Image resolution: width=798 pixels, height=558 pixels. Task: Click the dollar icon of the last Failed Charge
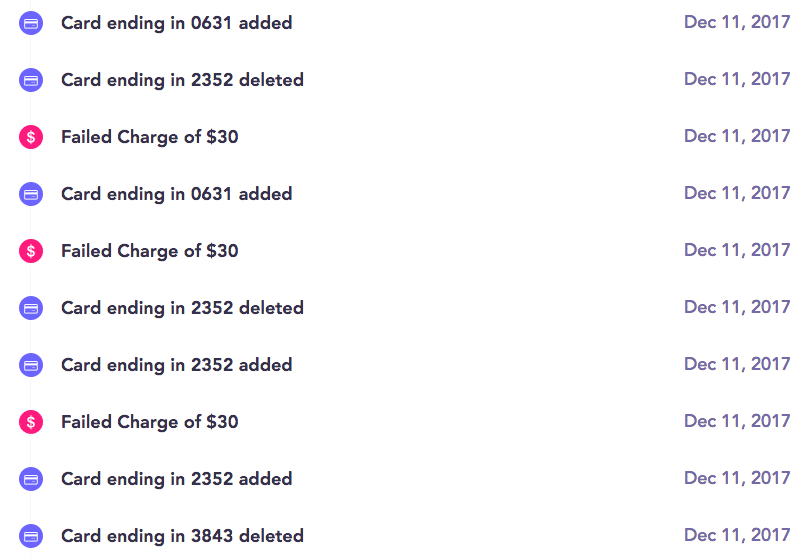pos(31,422)
